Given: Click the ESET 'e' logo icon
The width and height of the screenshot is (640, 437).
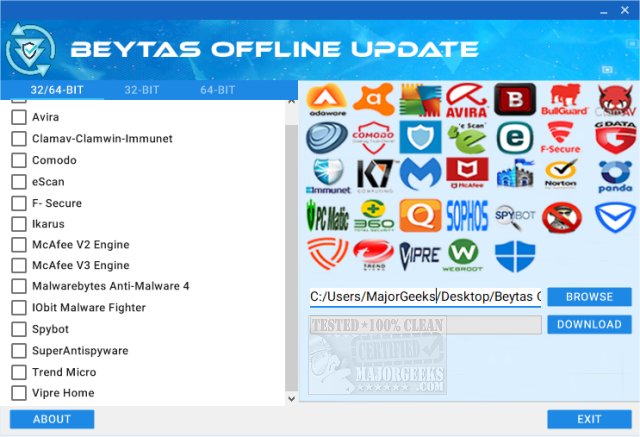Looking at the screenshot, I should tap(515, 138).
